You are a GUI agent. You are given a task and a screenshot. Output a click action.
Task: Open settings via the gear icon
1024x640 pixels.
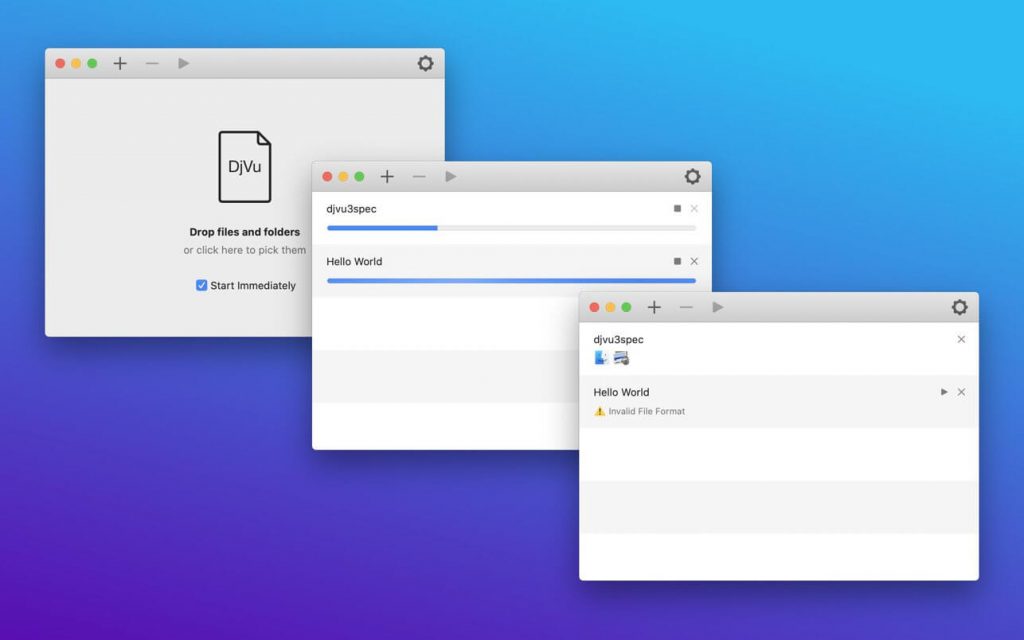(x=960, y=307)
